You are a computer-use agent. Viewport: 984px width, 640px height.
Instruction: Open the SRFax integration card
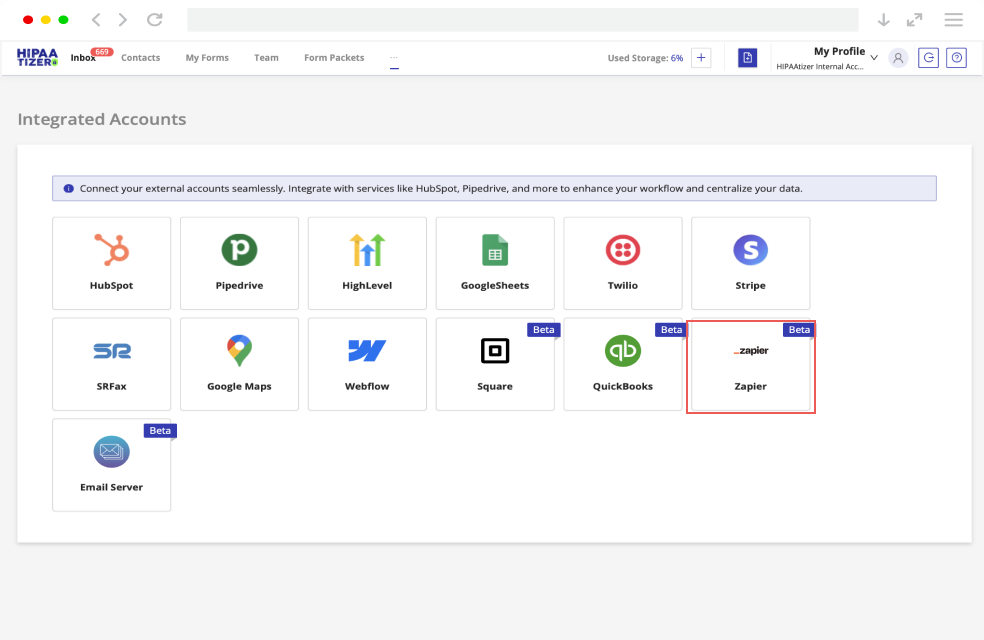click(112, 364)
